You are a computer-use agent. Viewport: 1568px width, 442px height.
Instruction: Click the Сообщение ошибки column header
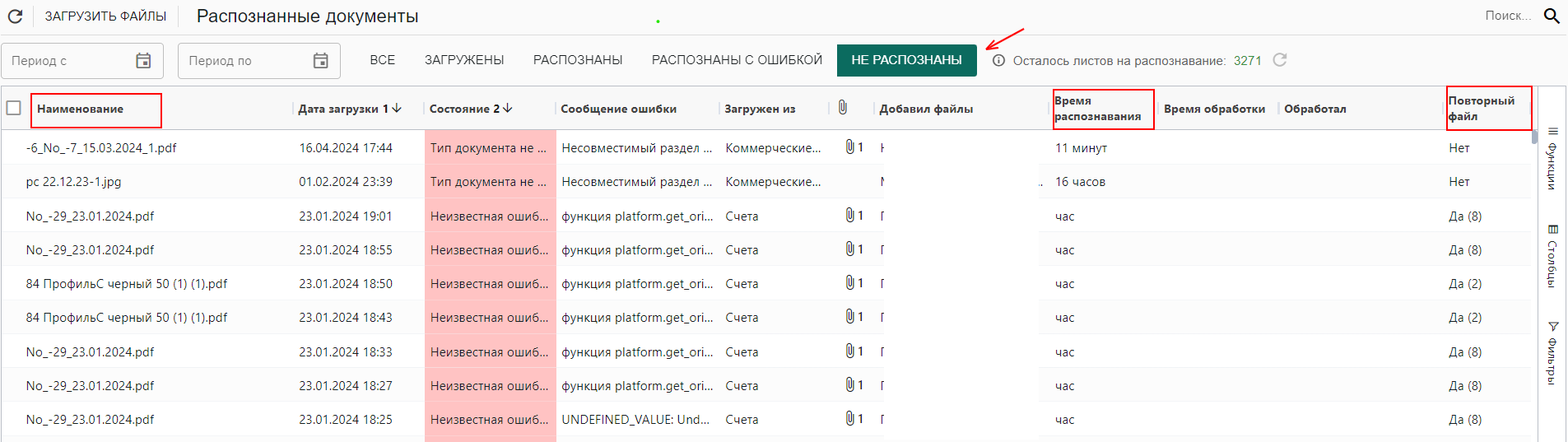tap(618, 109)
